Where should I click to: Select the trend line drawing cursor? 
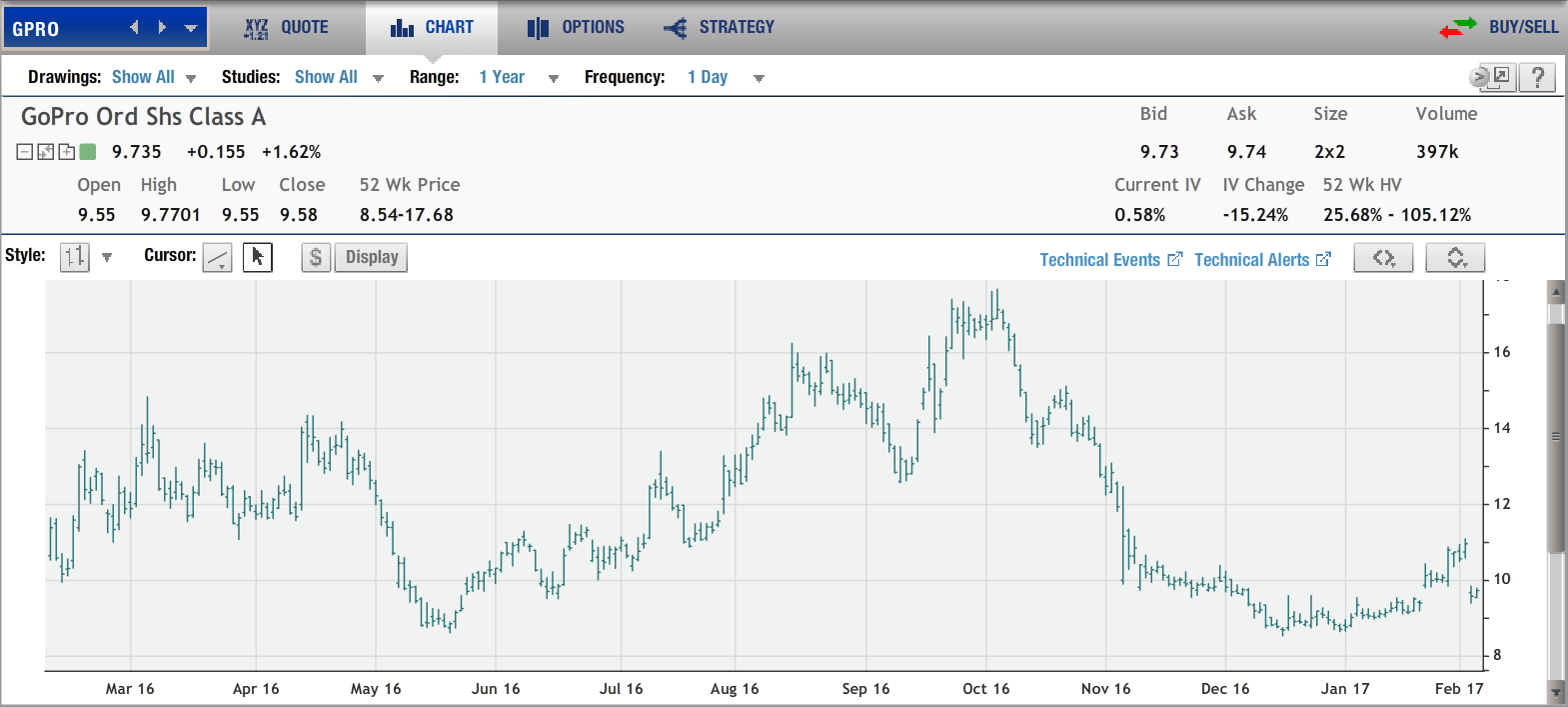(x=218, y=257)
